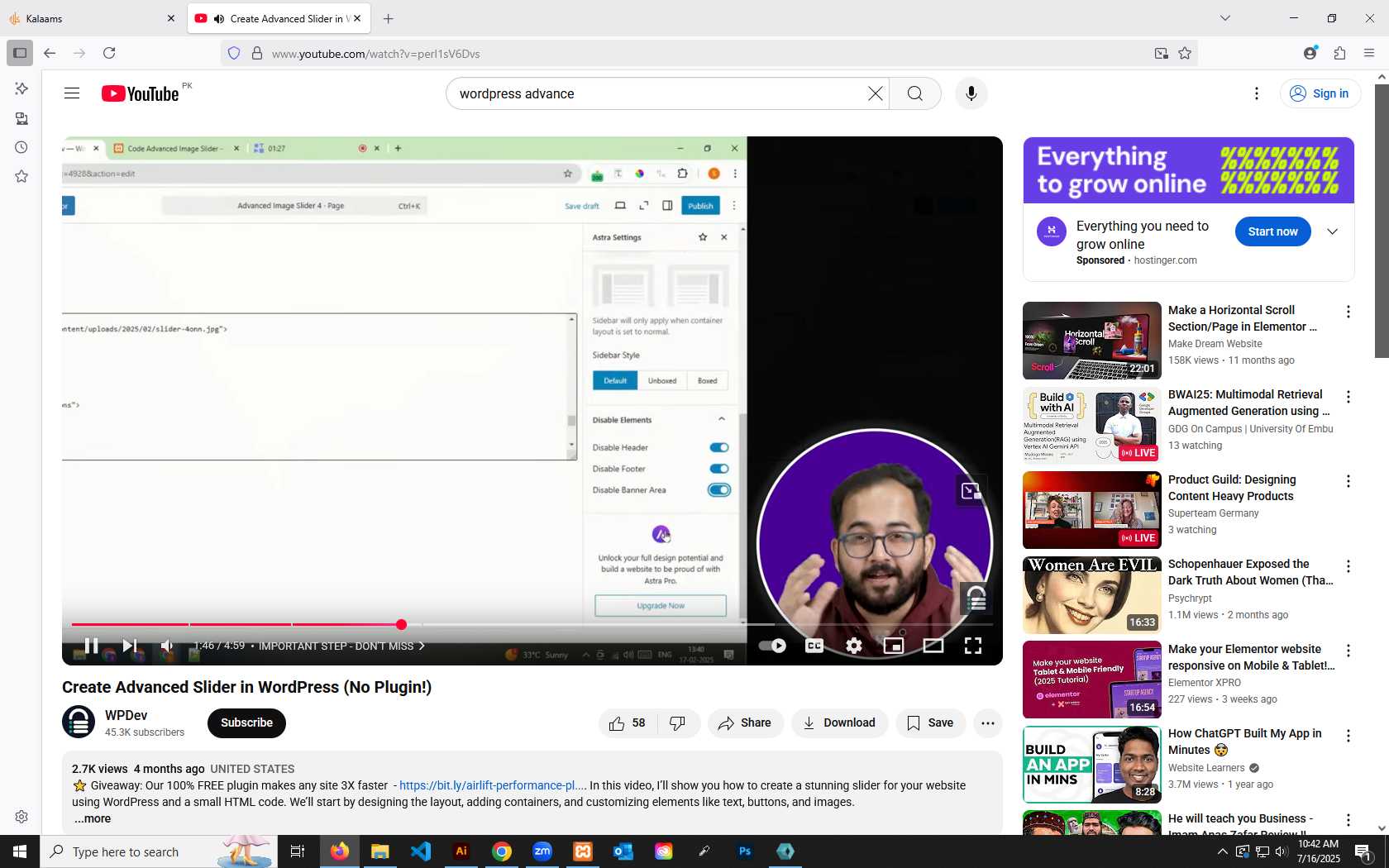Run search with magnifier button
The image size is (1389, 868).
coord(915,93)
